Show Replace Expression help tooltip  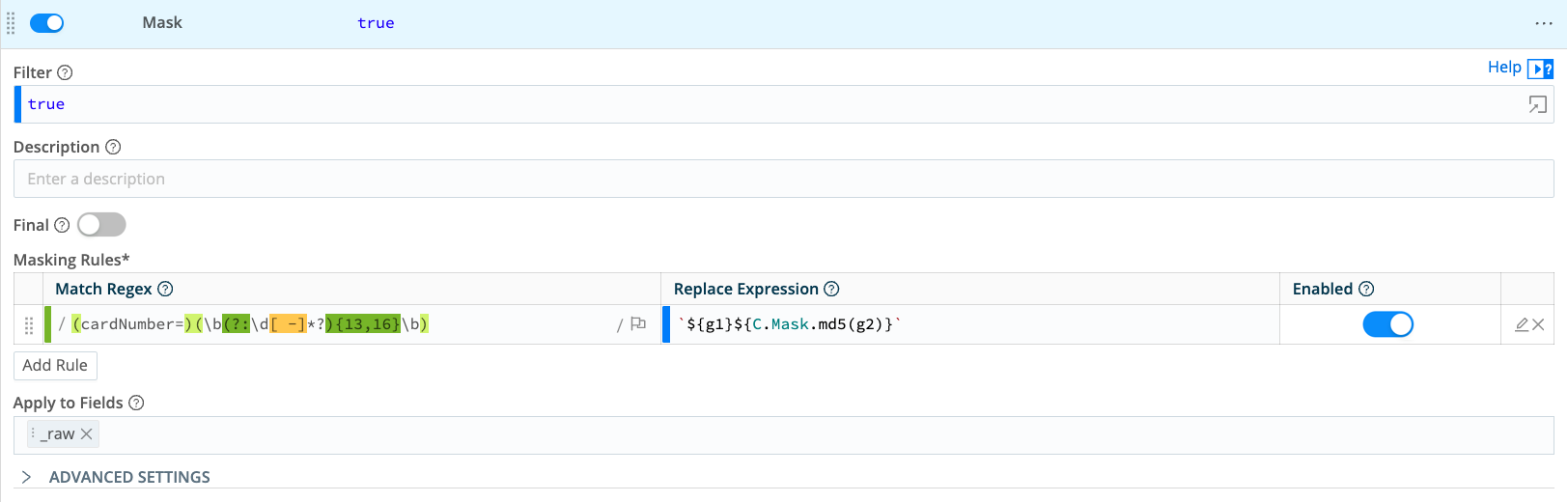coord(831,289)
